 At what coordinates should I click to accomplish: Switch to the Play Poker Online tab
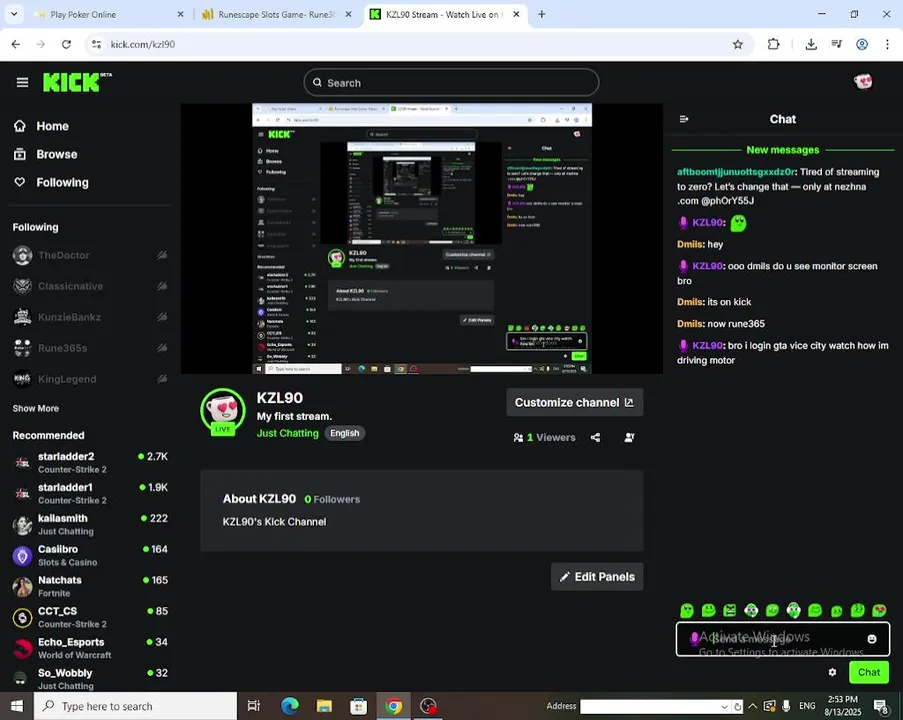point(108,14)
